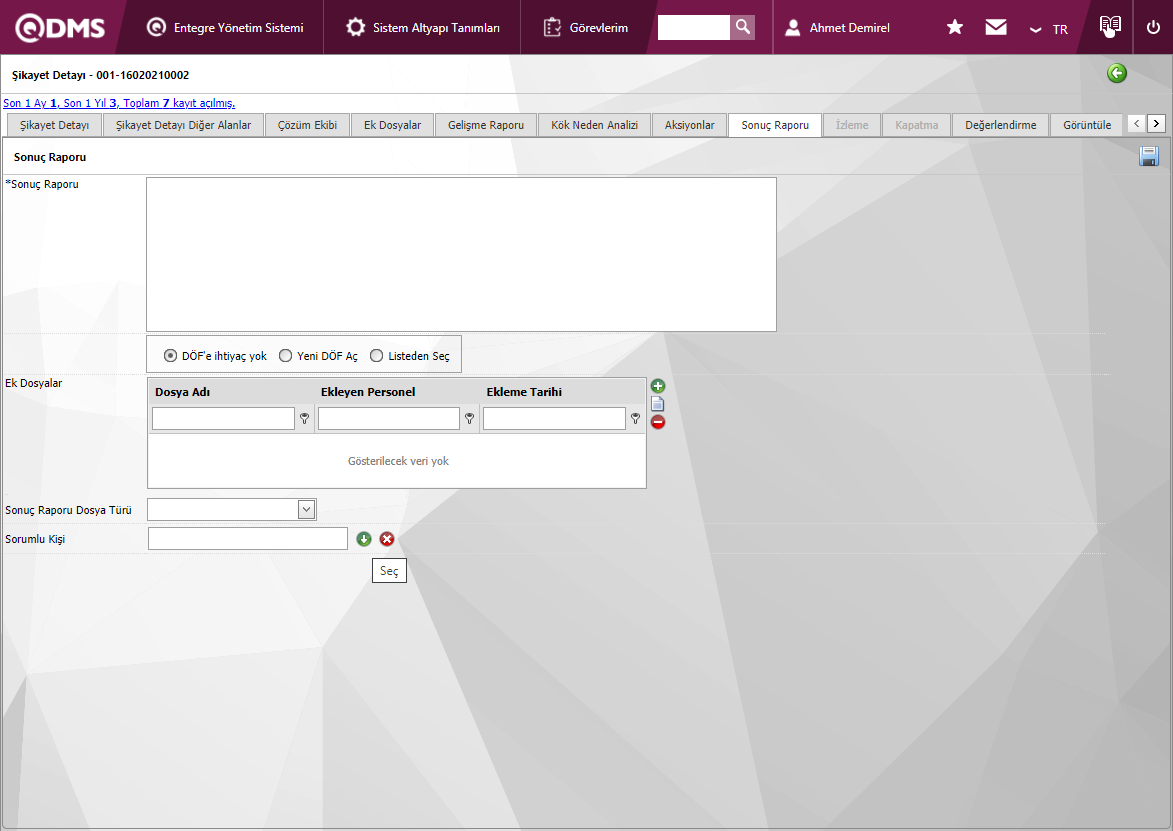View the file with document icon
The width and height of the screenshot is (1173, 831).
click(658, 404)
